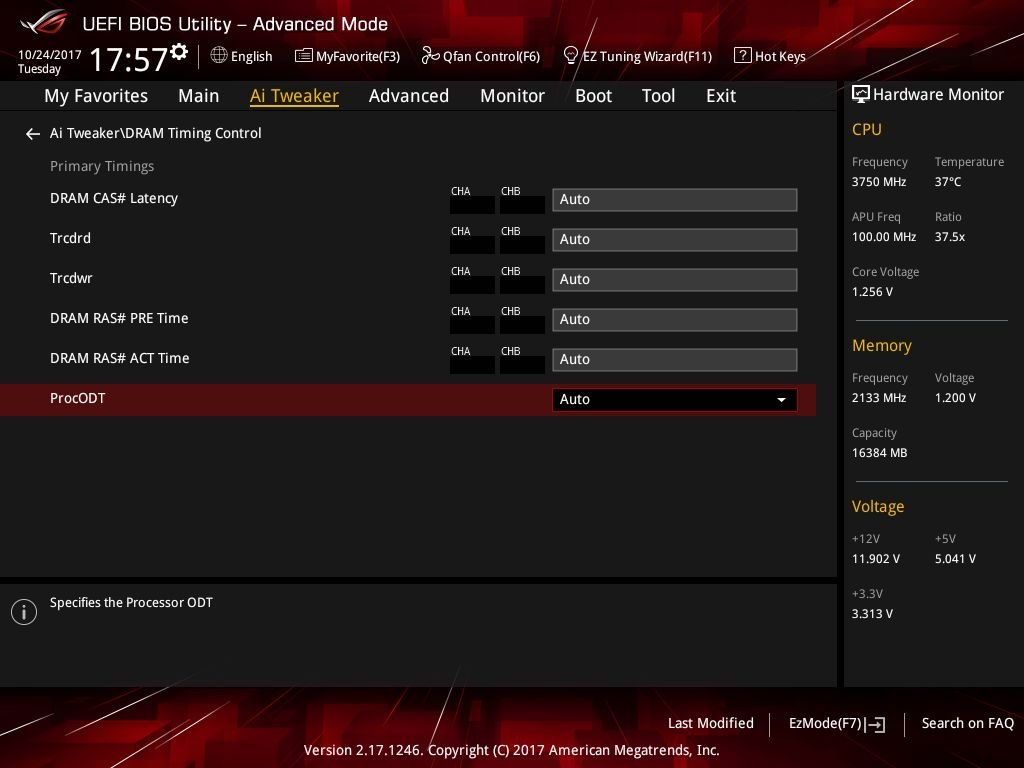Select the ProcODT Auto combo box
1024x768 pixels.
(x=675, y=400)
